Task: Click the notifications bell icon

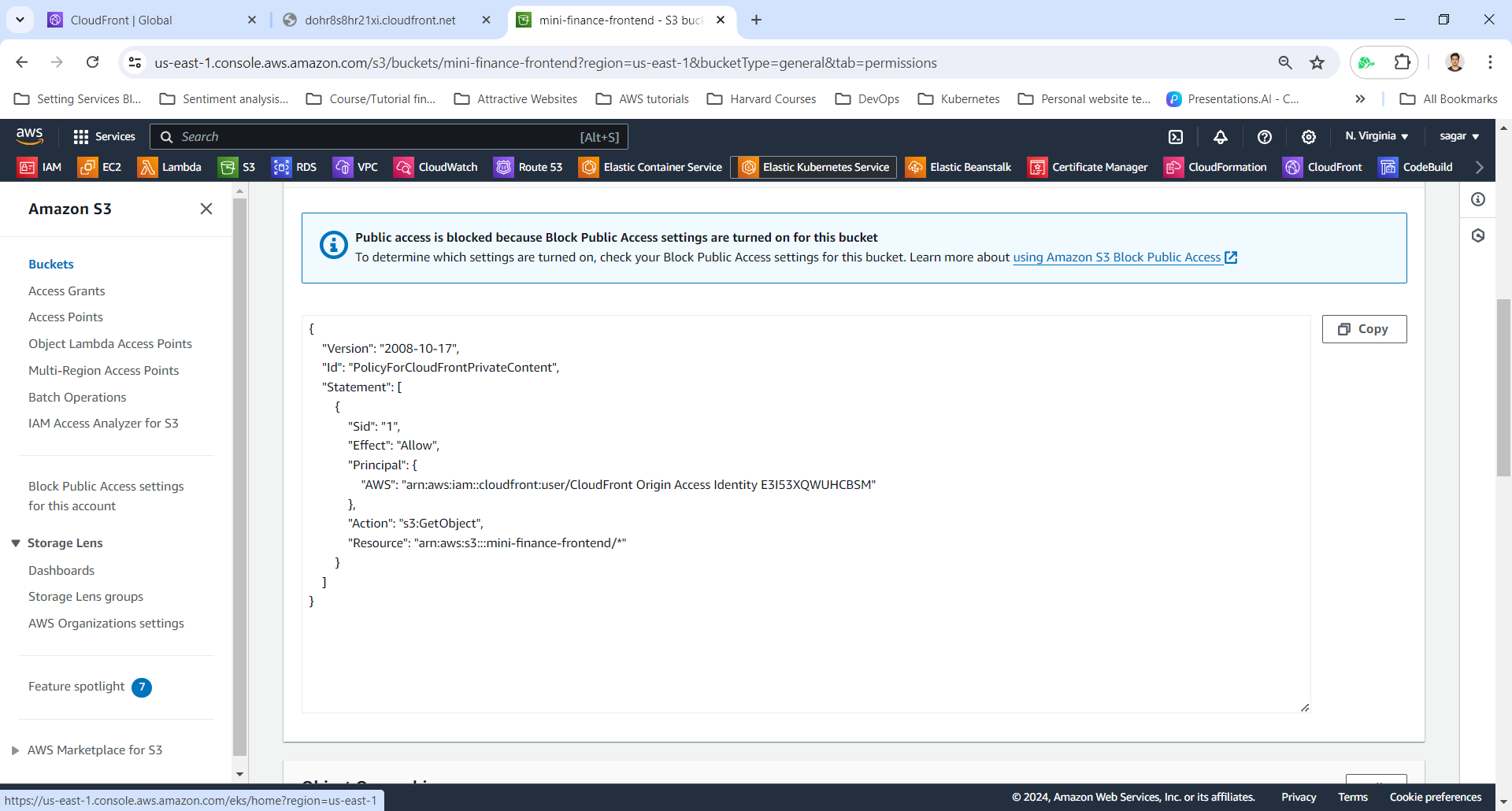Action: (1220, 137)
